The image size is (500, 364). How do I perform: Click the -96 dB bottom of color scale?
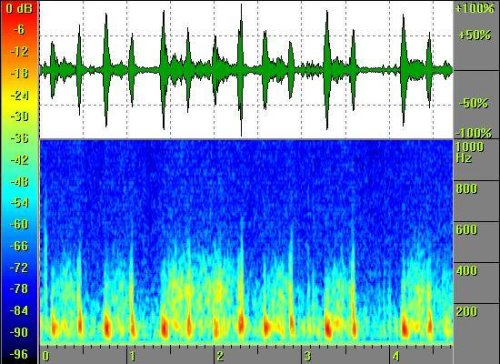(x=19, y=354)
